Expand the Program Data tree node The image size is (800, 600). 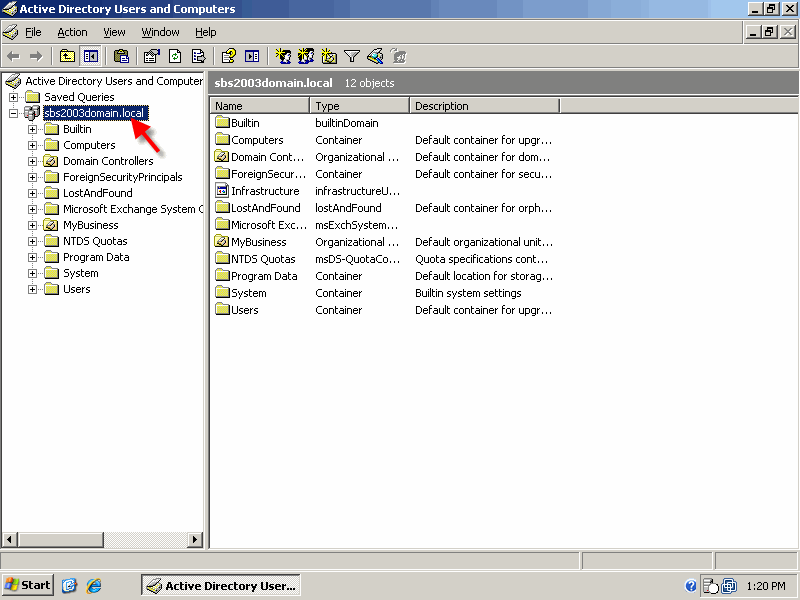coord(32,257)
